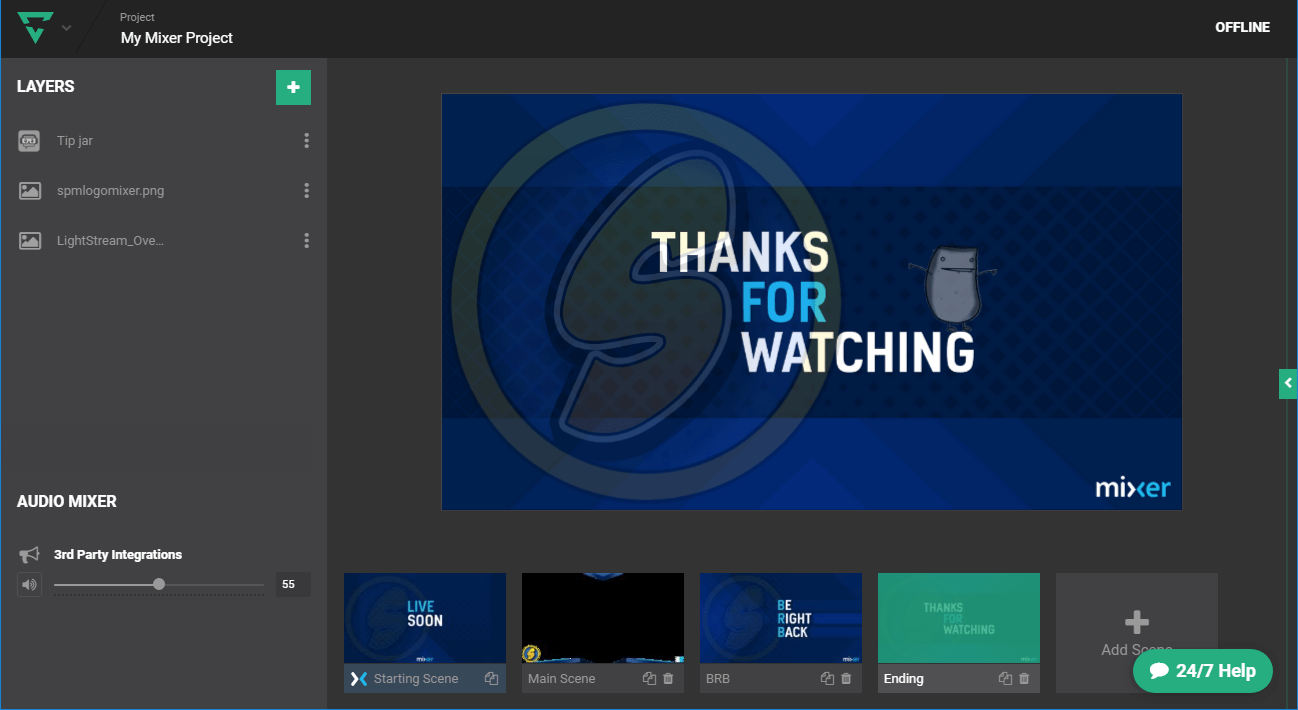
Task: Duplicate the Ending scene
Action: click(x=1006, y=679)
